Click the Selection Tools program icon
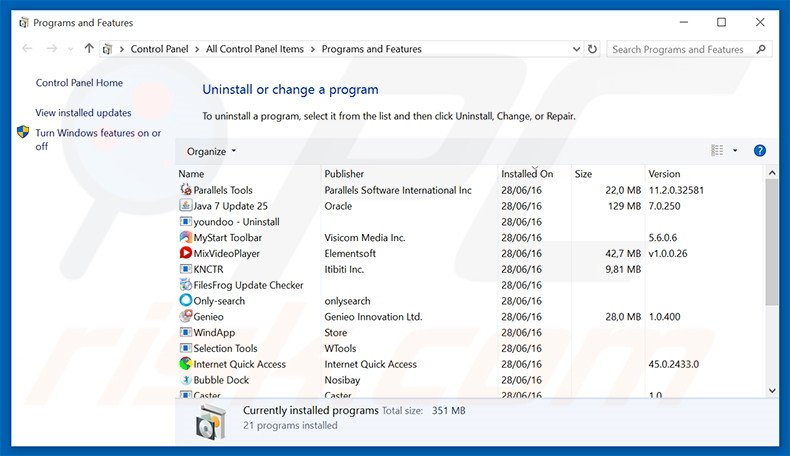 point(186,348)
